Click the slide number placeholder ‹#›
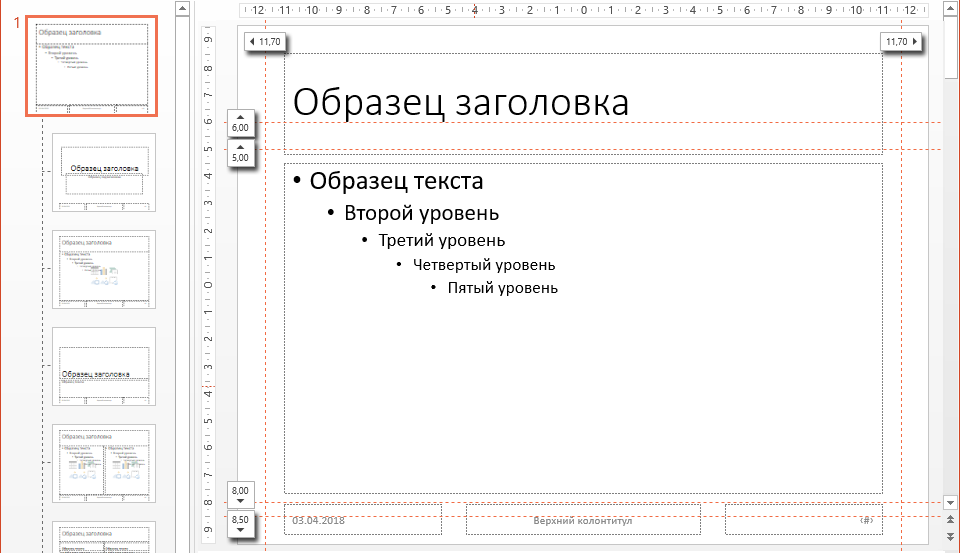Viewport: 960px width, 553px height. 804,520
